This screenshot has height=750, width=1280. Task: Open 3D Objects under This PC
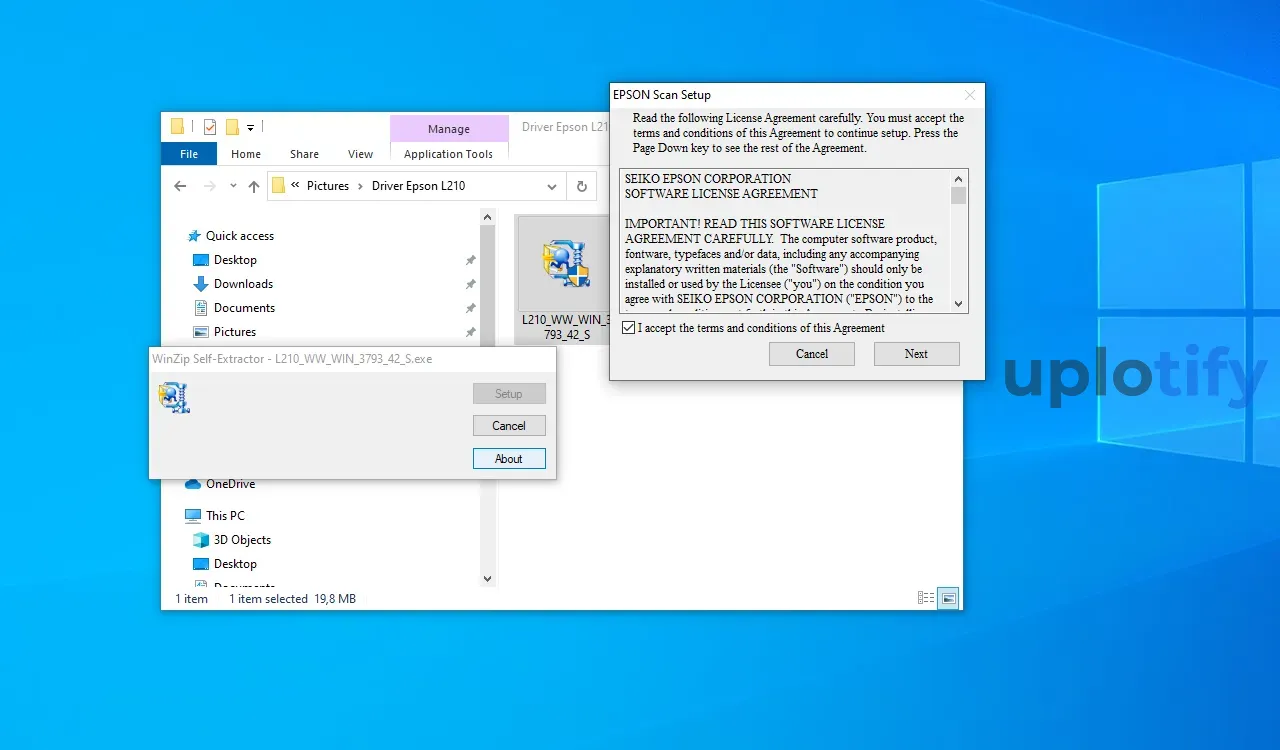pyautogui.click(x=242, y=540)
